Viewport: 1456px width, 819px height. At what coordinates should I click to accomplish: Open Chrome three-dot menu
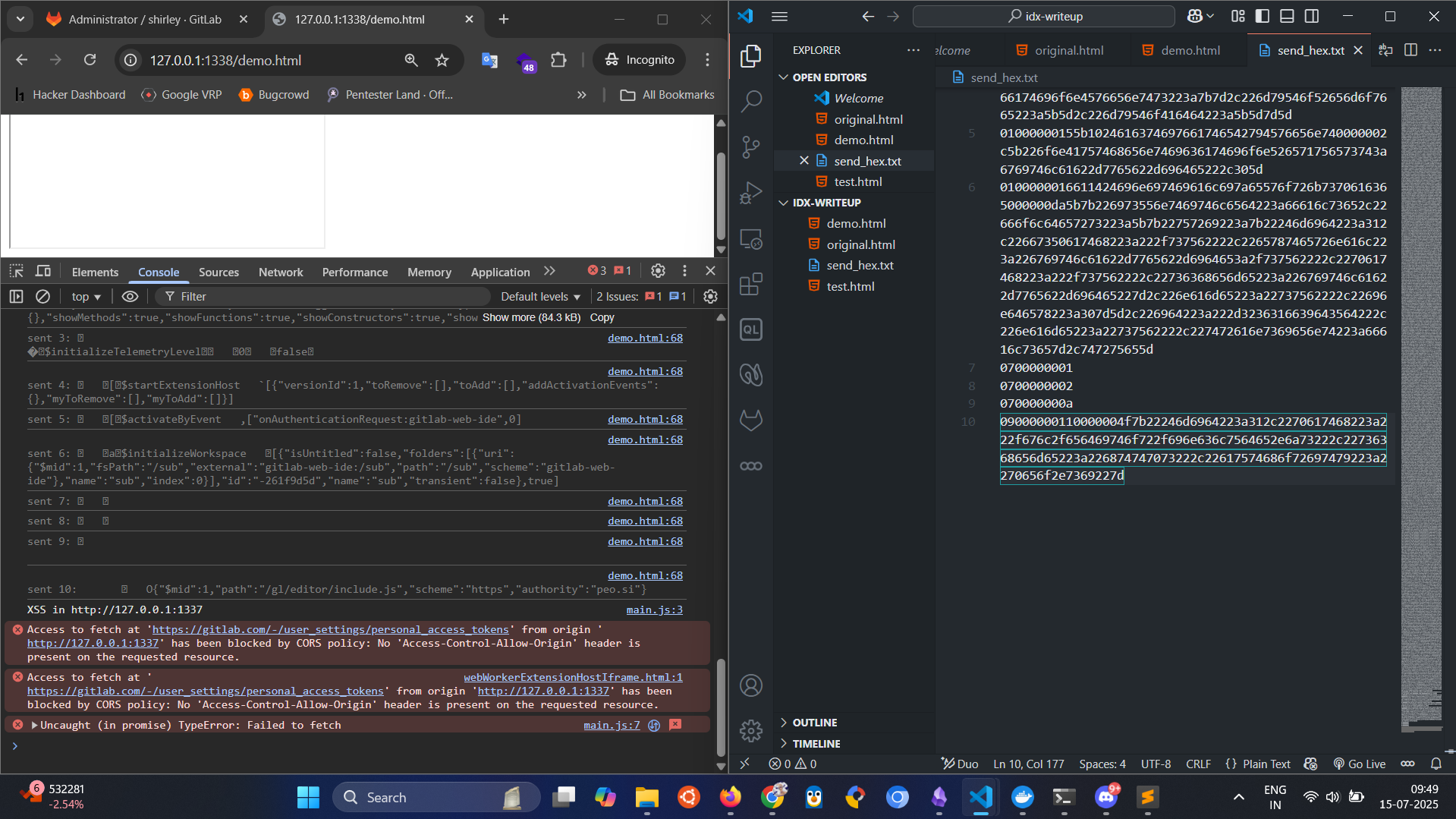point(707,60)
